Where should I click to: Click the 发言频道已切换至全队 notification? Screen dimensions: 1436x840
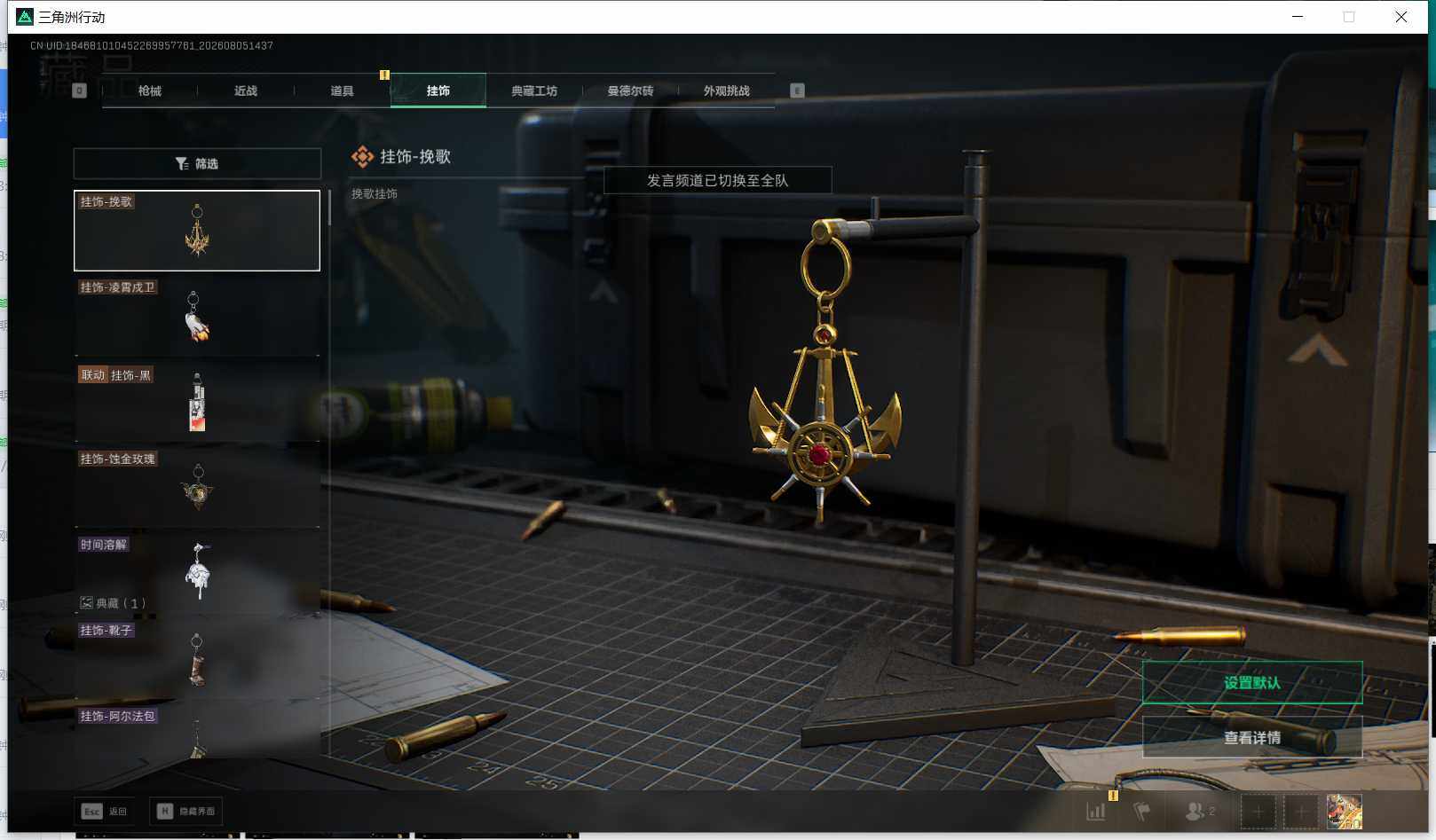coord(717,180)
